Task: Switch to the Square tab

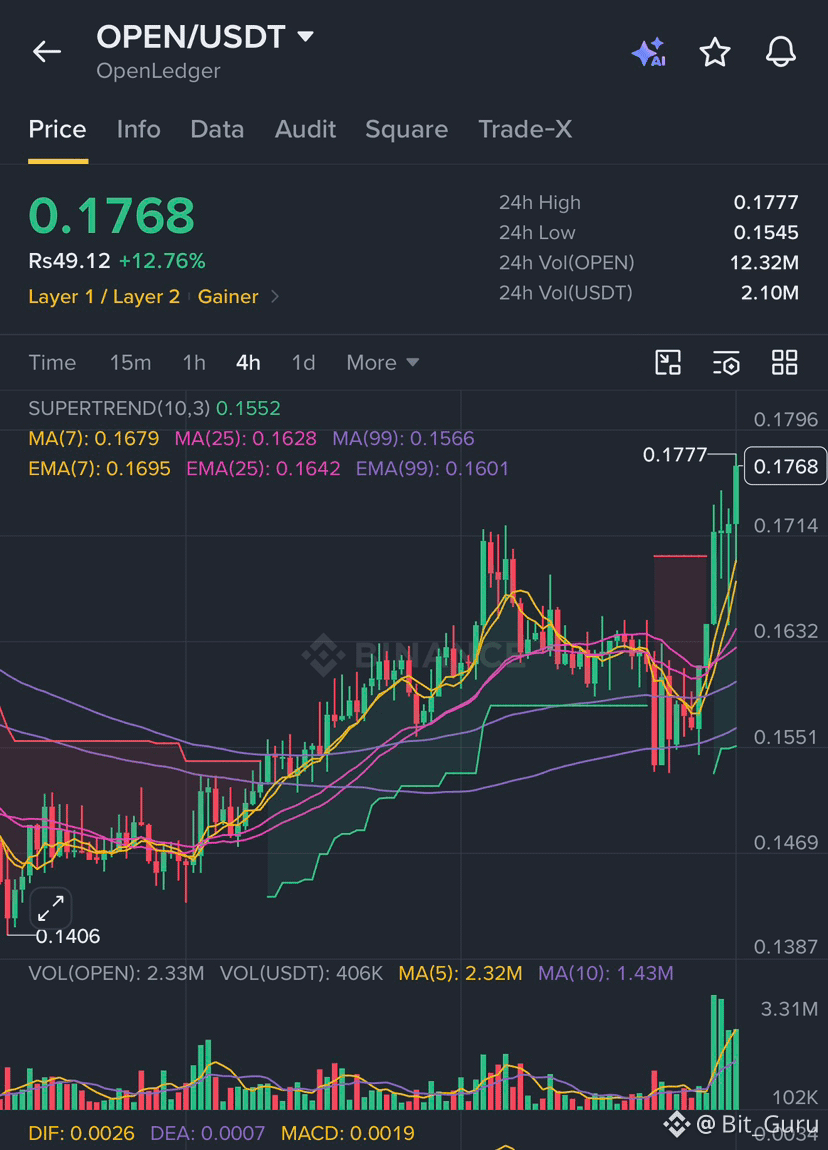Action: pyautogui.click(x=406, y=129)
